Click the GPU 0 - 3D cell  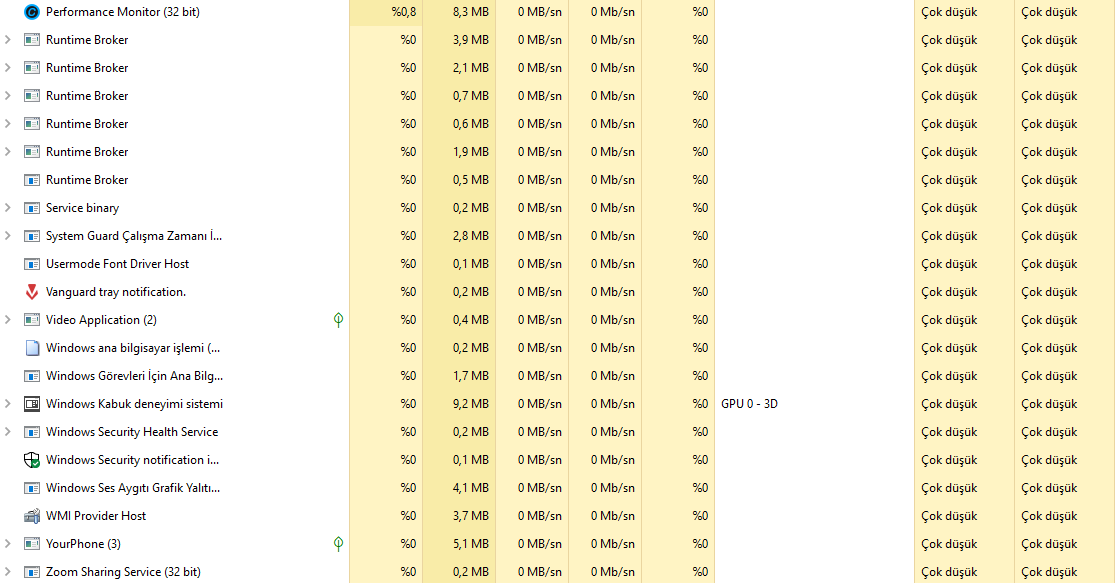749,404
